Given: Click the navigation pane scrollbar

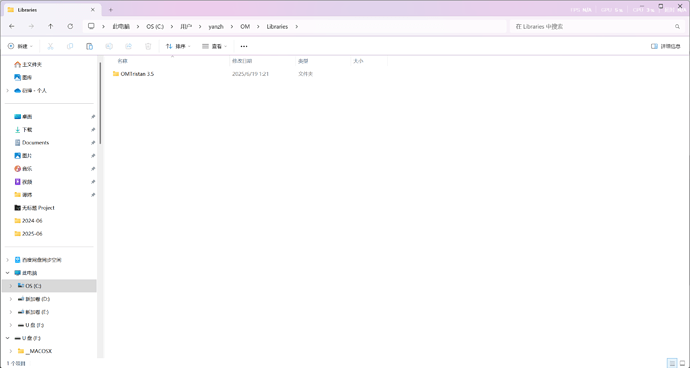Looking at the screenshot, I should pos(100,103).
